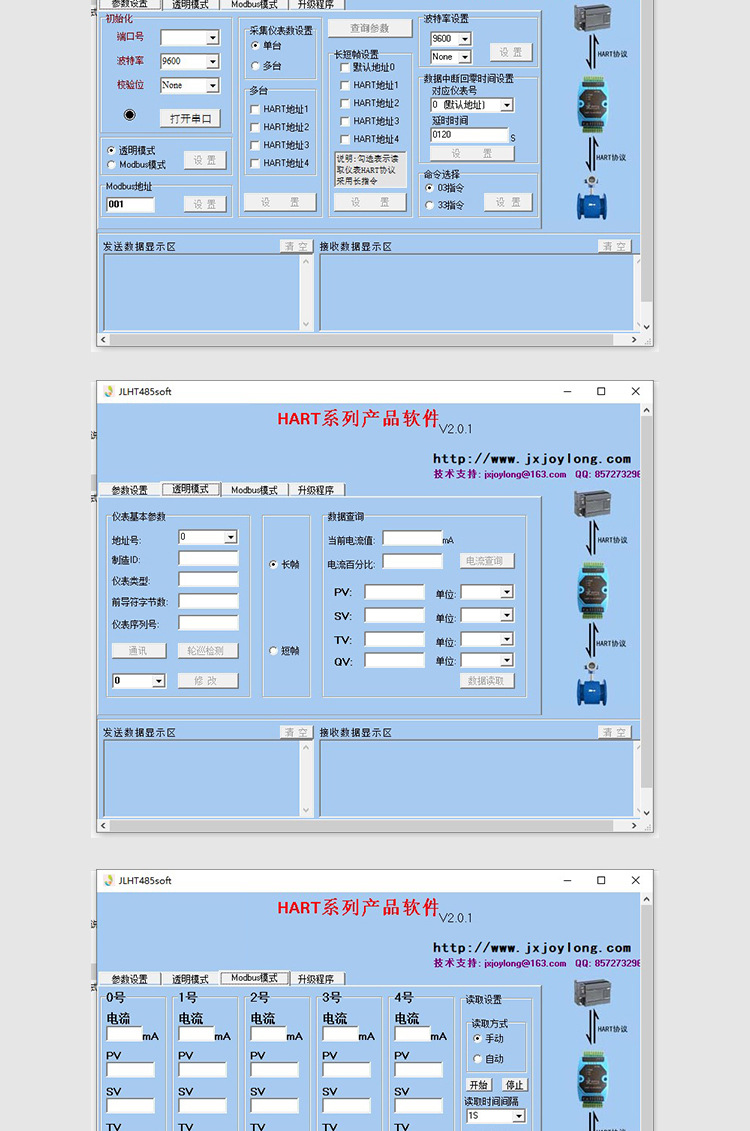The width and height of the screenshot is (750, 1131).
Task: Click the 数据读取 button
Action: pyautogui.click(x=487, y=680)
